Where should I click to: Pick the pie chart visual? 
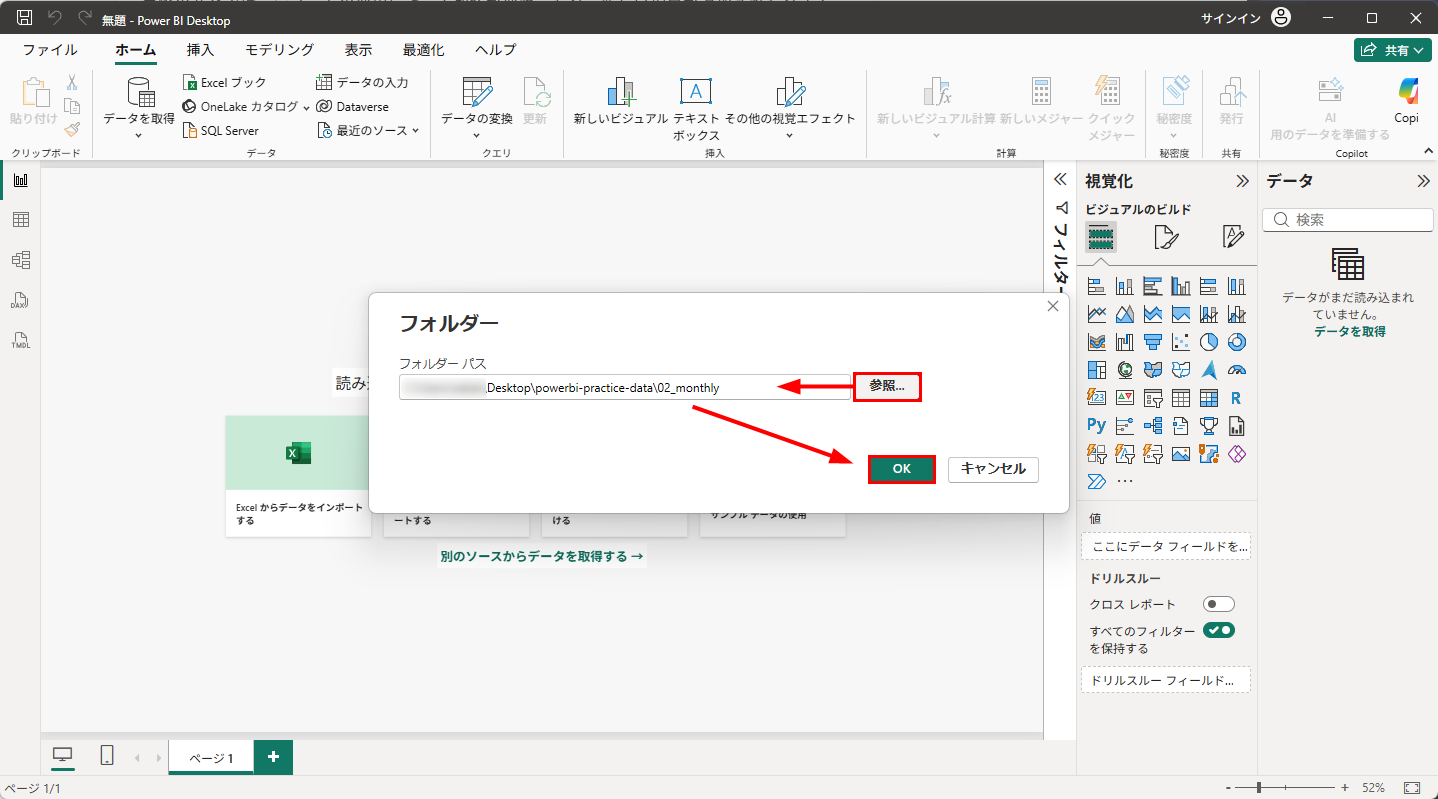[x=1208, y=342]
